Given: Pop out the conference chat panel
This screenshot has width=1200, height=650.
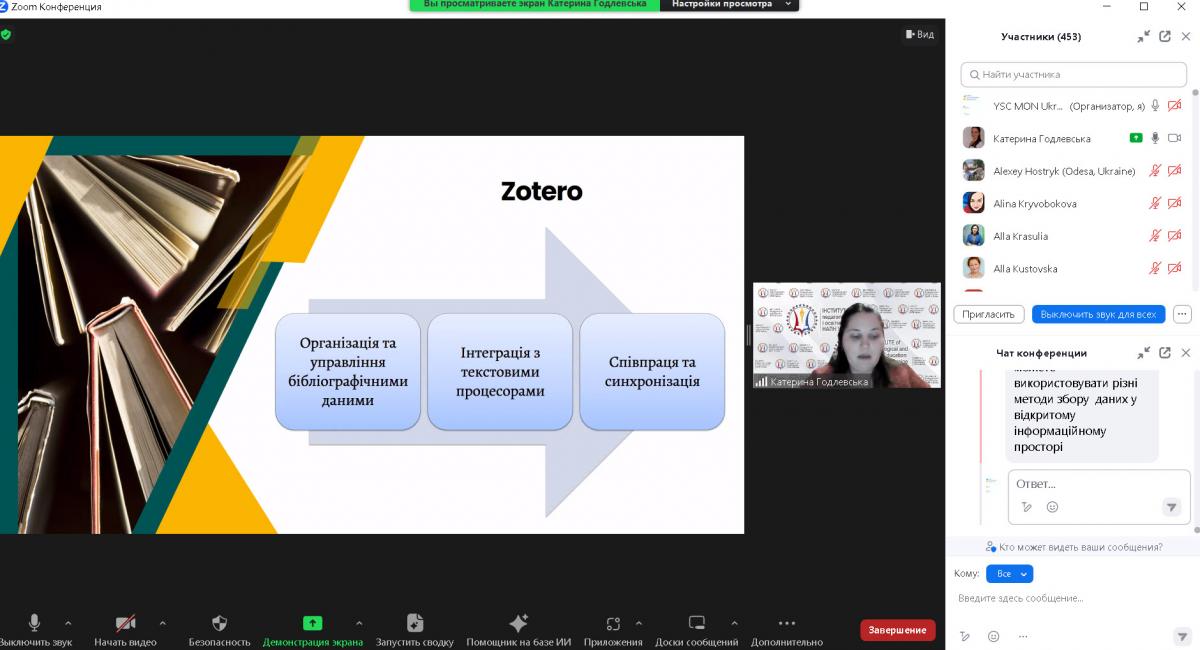Looking at the screenshot, I should click(1165, 353).
